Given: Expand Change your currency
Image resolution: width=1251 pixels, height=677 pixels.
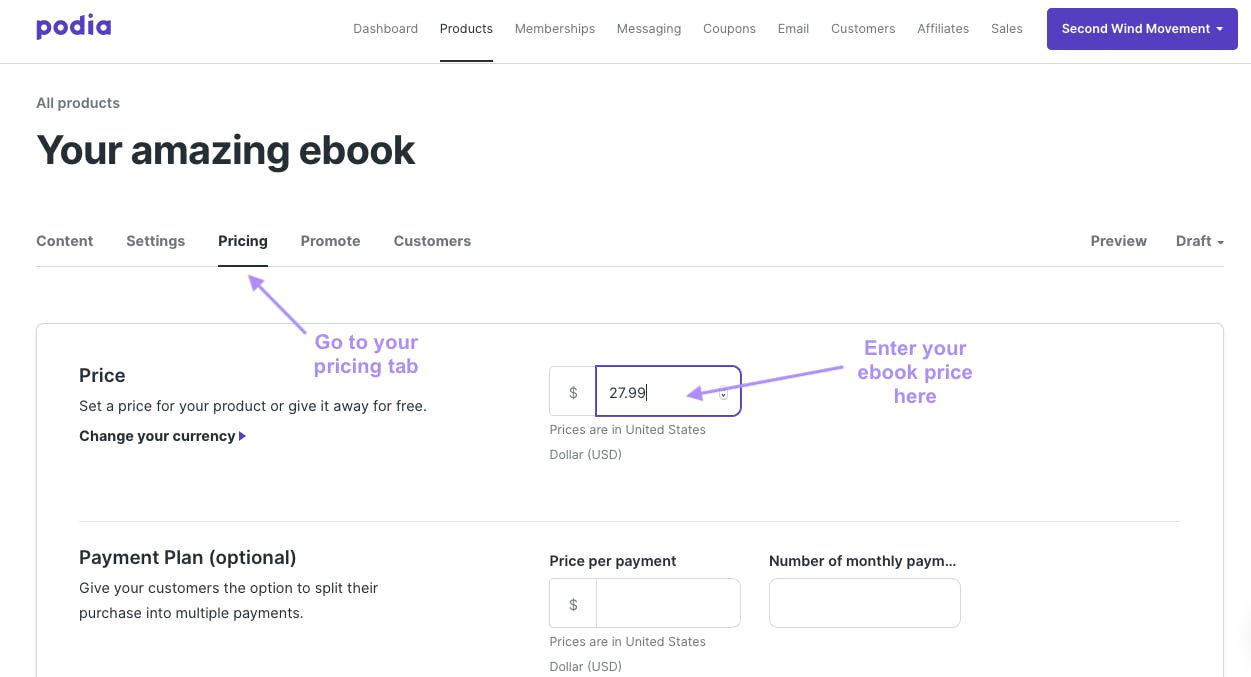Looking at the screenshot, I should (162, 436).
